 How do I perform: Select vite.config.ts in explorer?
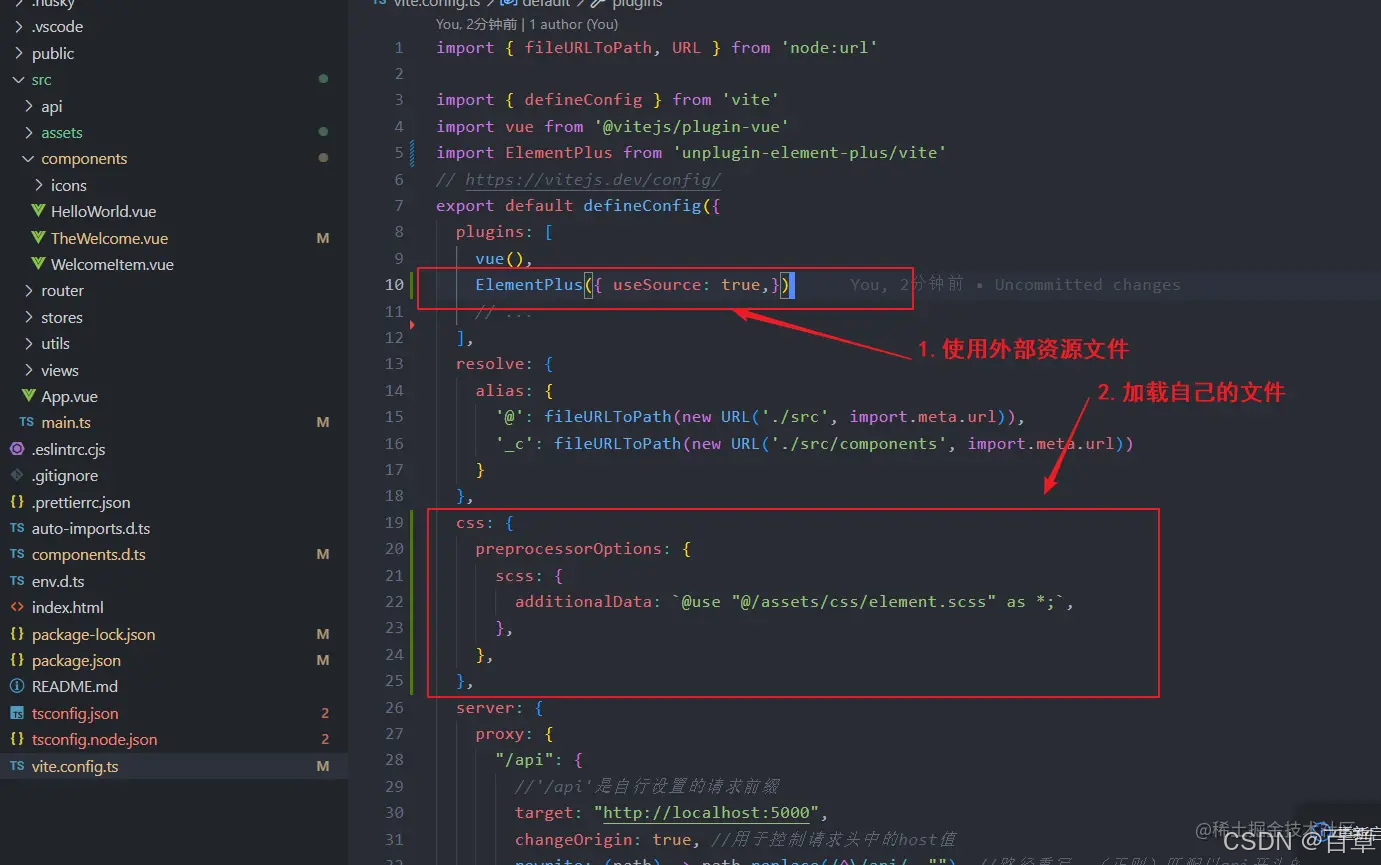[75, 766]
